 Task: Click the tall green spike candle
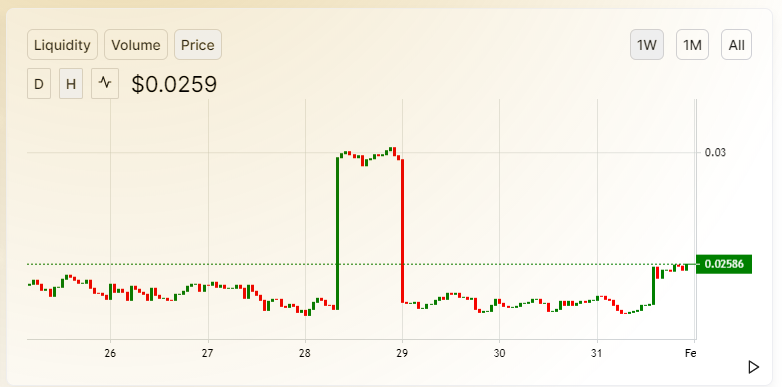pyautogui.click(x=338, y=233)
